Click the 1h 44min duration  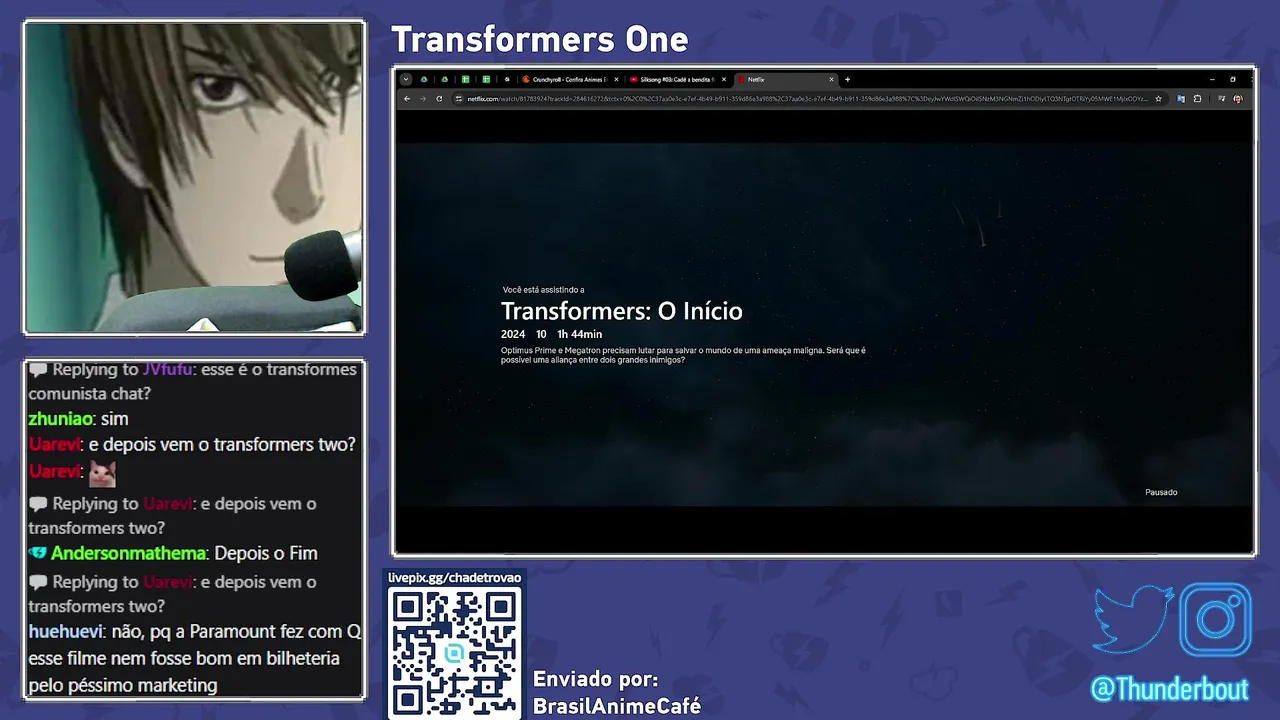580,334
